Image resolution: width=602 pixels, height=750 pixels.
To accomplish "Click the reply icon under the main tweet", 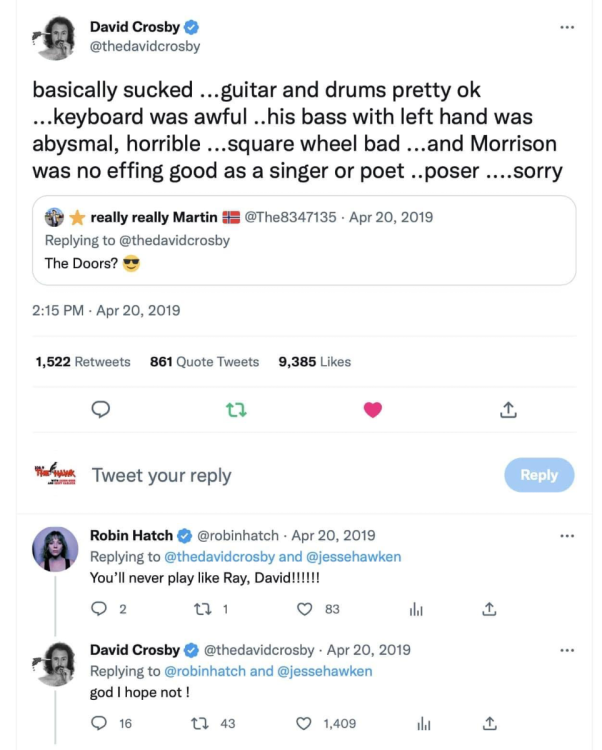I will pos(100,409).
